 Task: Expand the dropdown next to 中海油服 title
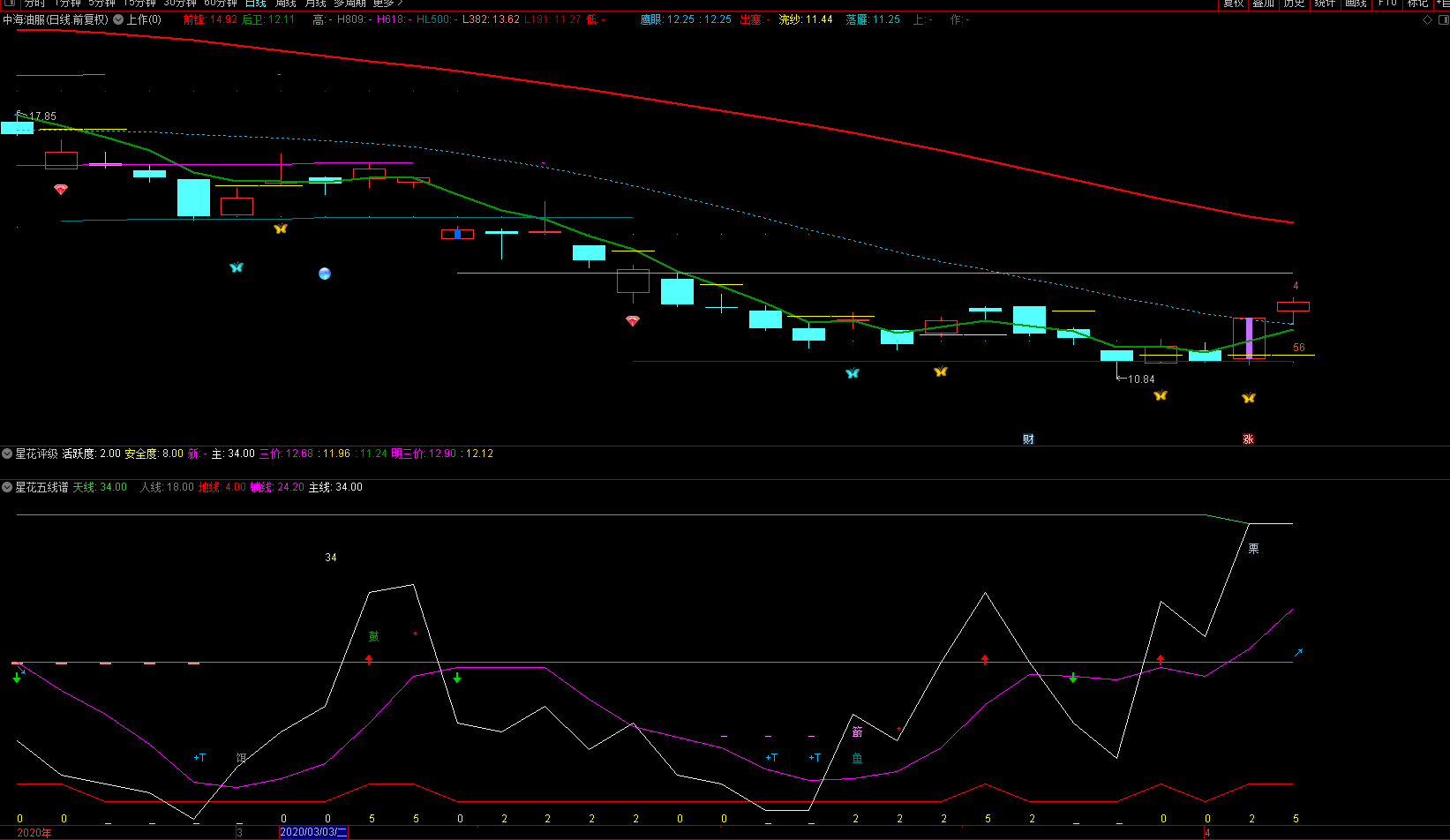point(118,19)
